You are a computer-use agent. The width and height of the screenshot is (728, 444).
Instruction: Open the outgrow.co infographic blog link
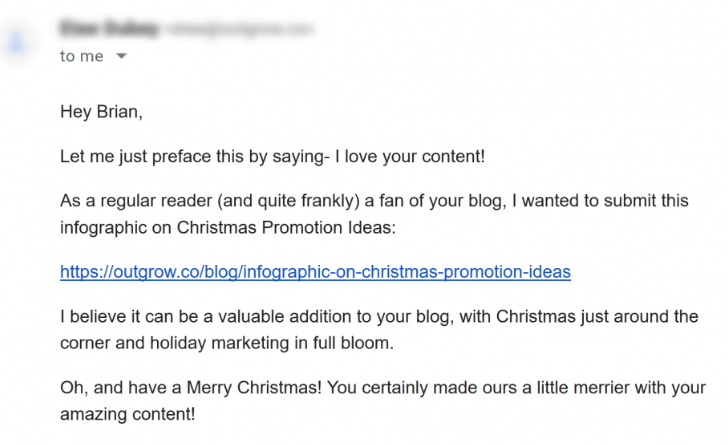click(x=315, y=272)
